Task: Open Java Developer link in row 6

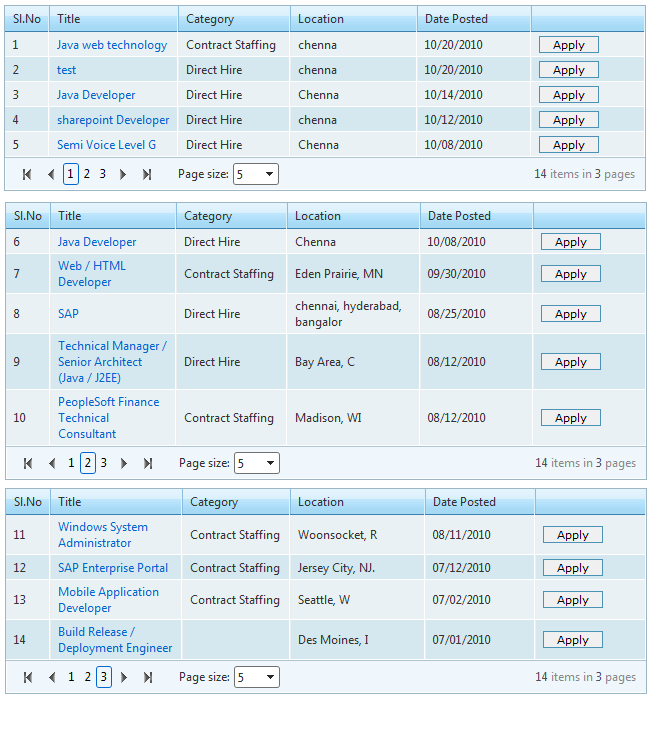Action: tap(97, 242)
